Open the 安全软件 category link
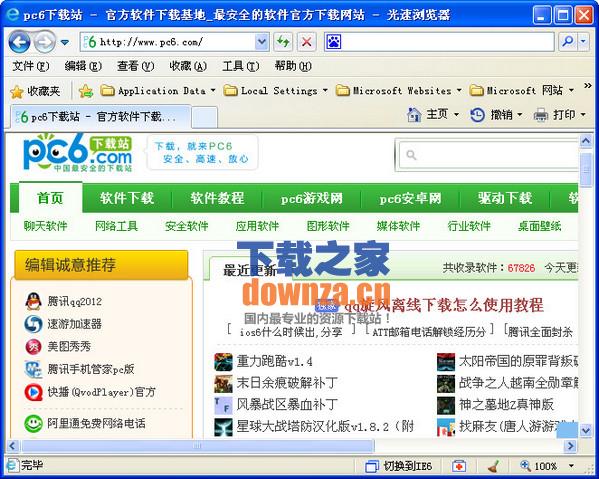This screenshot has height=479, width=599. pos(187,226)
